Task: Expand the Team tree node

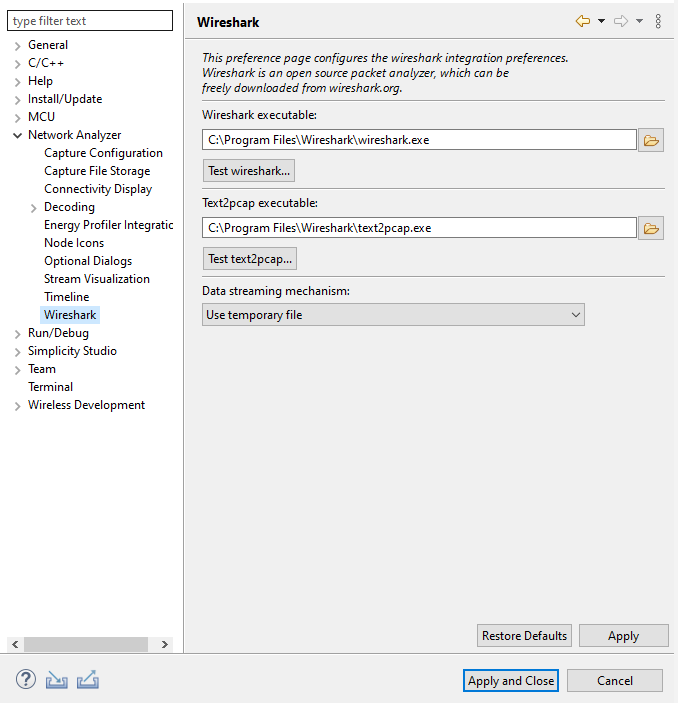Action: 17,370
